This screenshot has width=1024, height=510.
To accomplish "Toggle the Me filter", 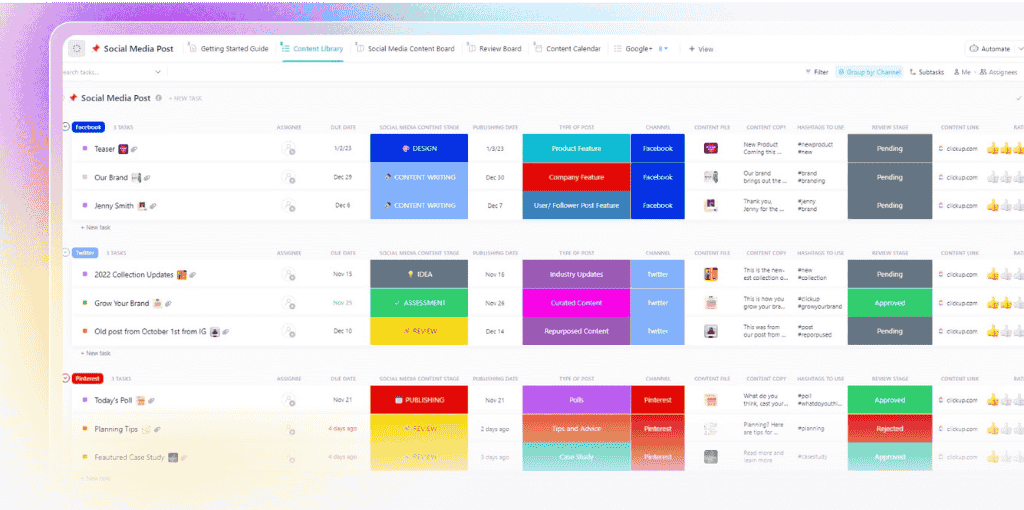I will pos(962,72).
